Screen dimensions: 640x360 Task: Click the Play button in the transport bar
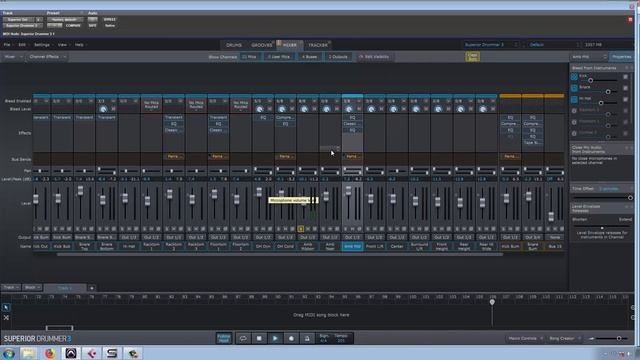coord(275,338)
